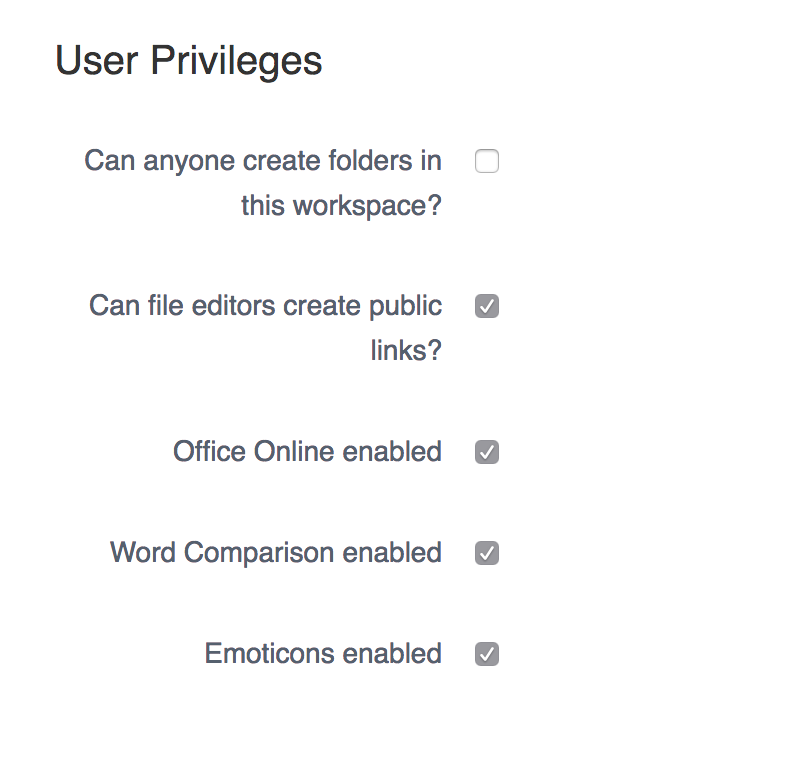The image size is (798, 780).
Task: Click the 'this workspace?' label line
Action: tap(341, 206)
